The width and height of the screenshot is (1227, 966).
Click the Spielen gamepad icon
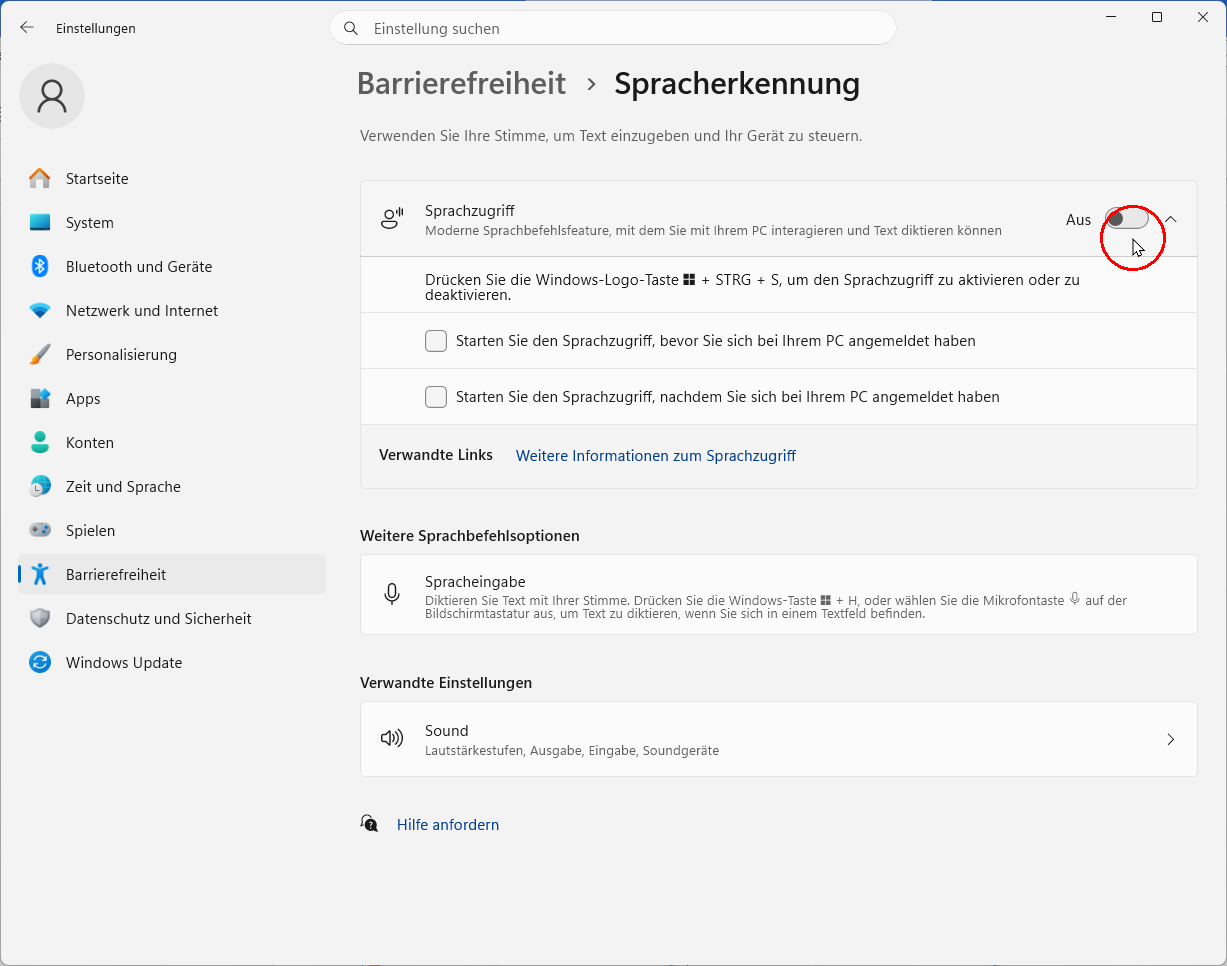pos(40,531)
